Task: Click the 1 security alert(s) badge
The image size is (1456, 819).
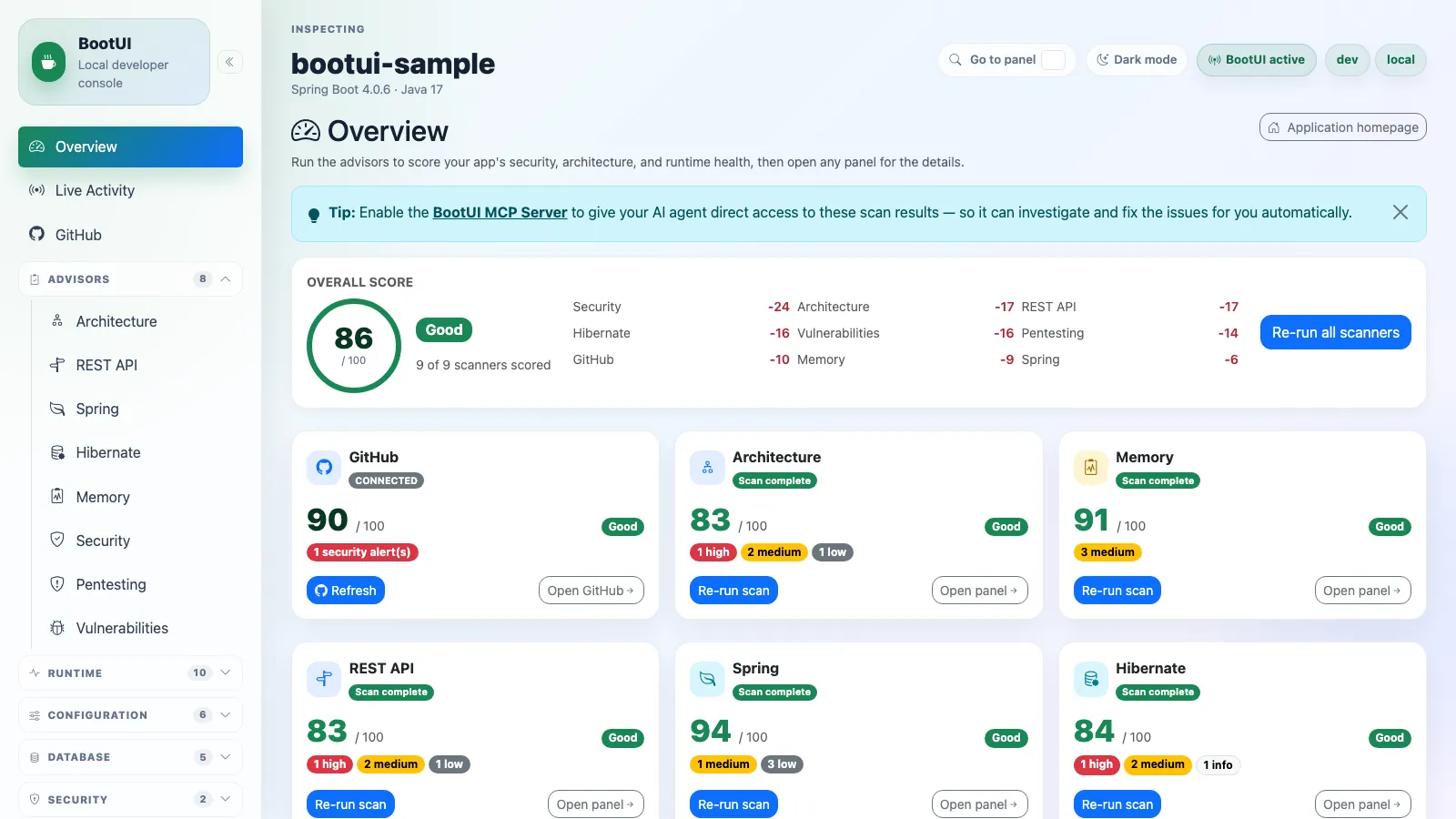Action: click(362, 552)
